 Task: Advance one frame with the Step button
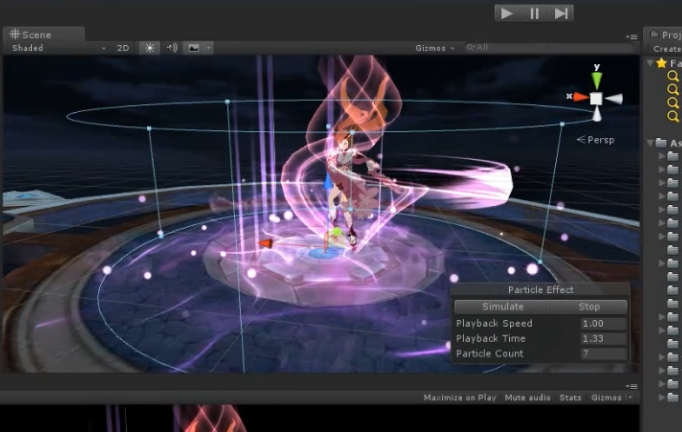[561, 13]
